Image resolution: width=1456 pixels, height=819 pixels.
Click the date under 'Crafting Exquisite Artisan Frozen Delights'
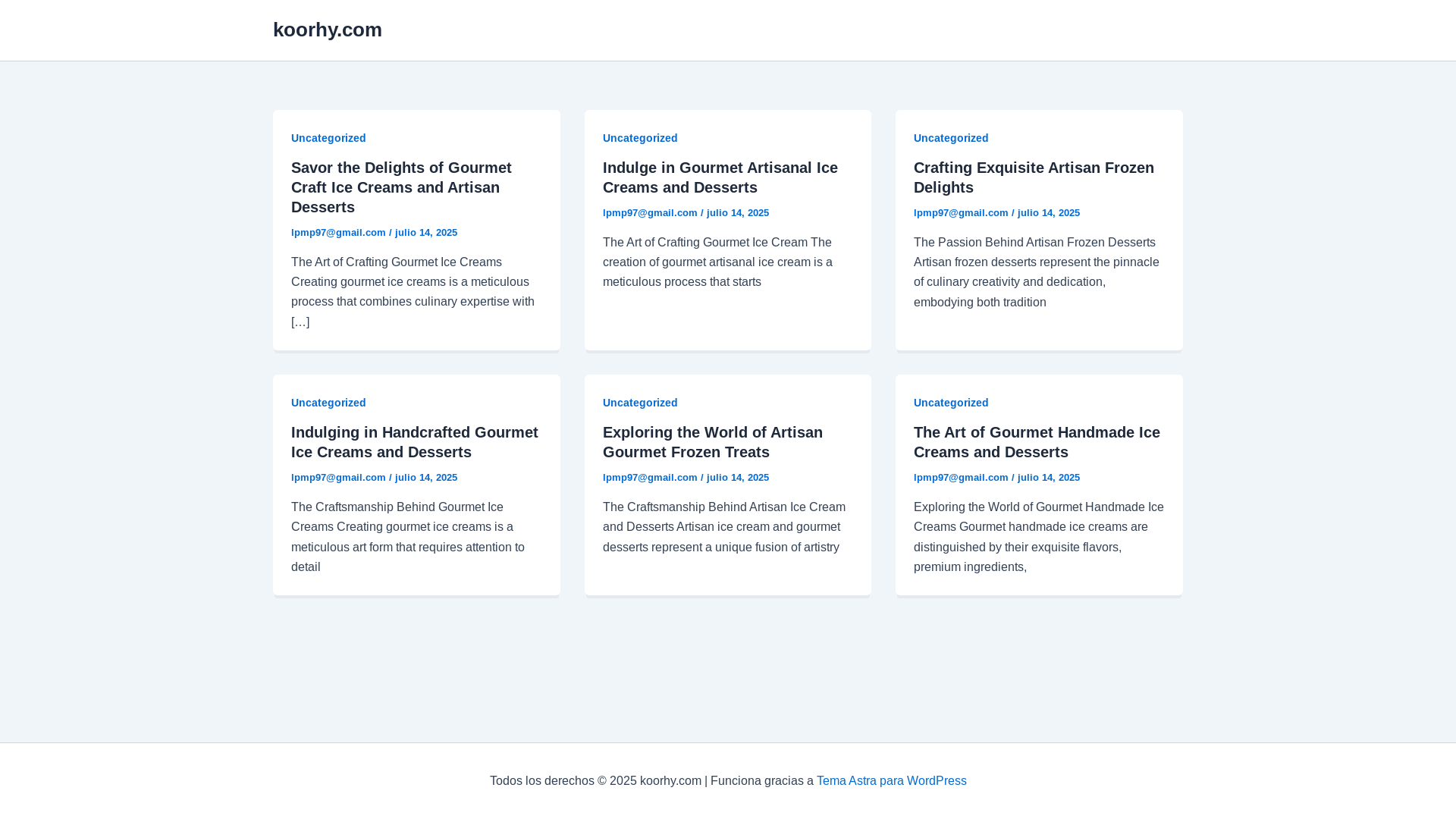tap(1049, 213)
